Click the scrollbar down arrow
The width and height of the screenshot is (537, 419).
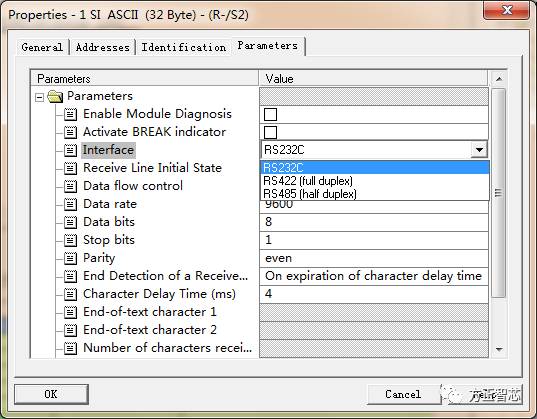click(499, 349)
